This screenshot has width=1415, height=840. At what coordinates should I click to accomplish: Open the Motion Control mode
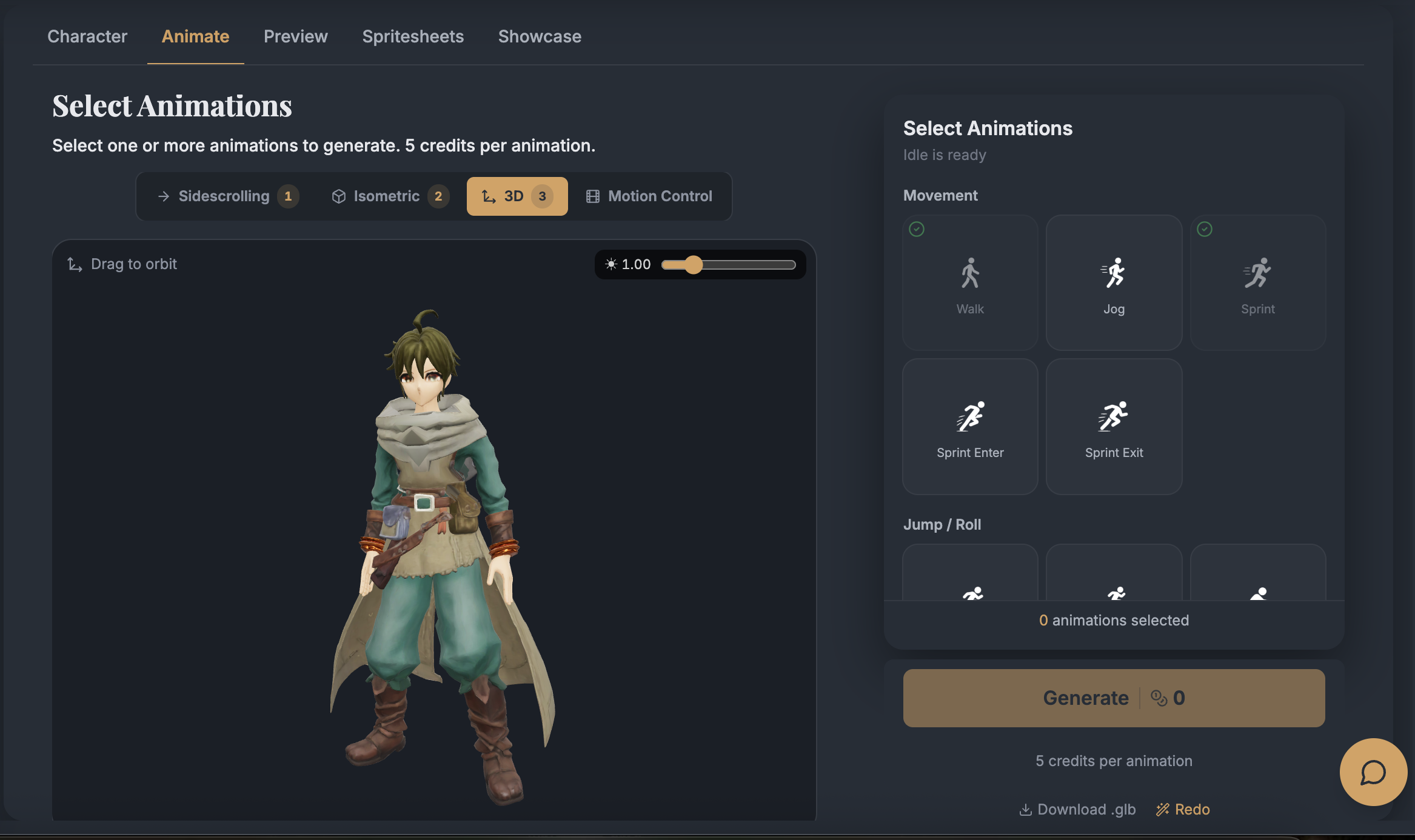coord(649,196)
